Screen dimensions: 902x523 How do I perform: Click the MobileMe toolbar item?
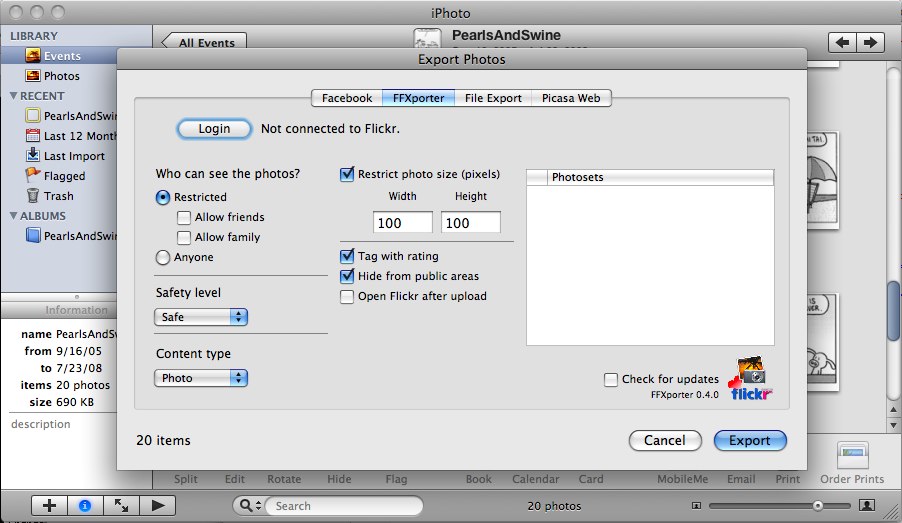point(682,479)
